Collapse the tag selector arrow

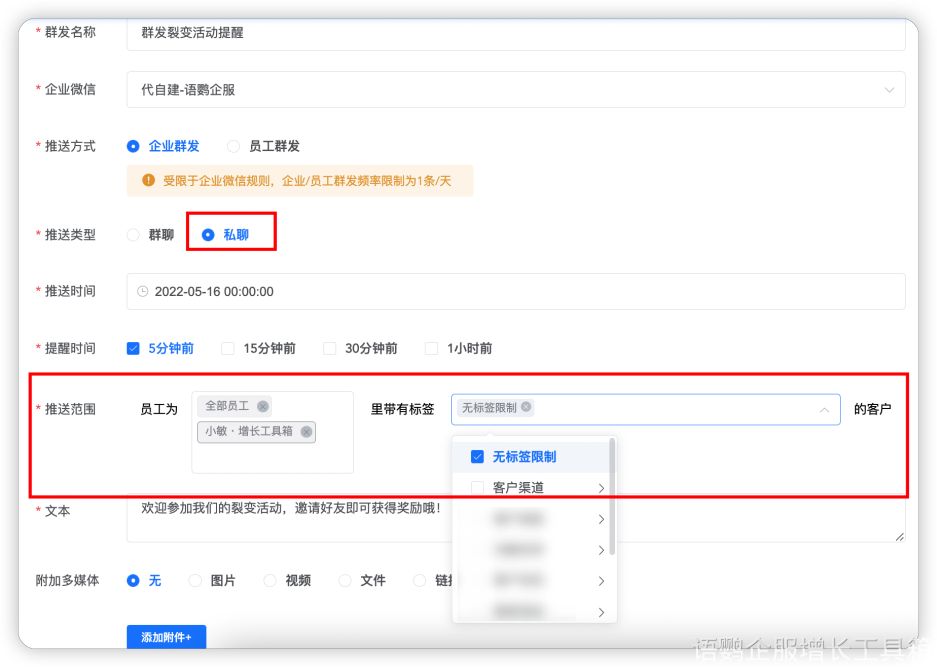[x=824, y=409]
